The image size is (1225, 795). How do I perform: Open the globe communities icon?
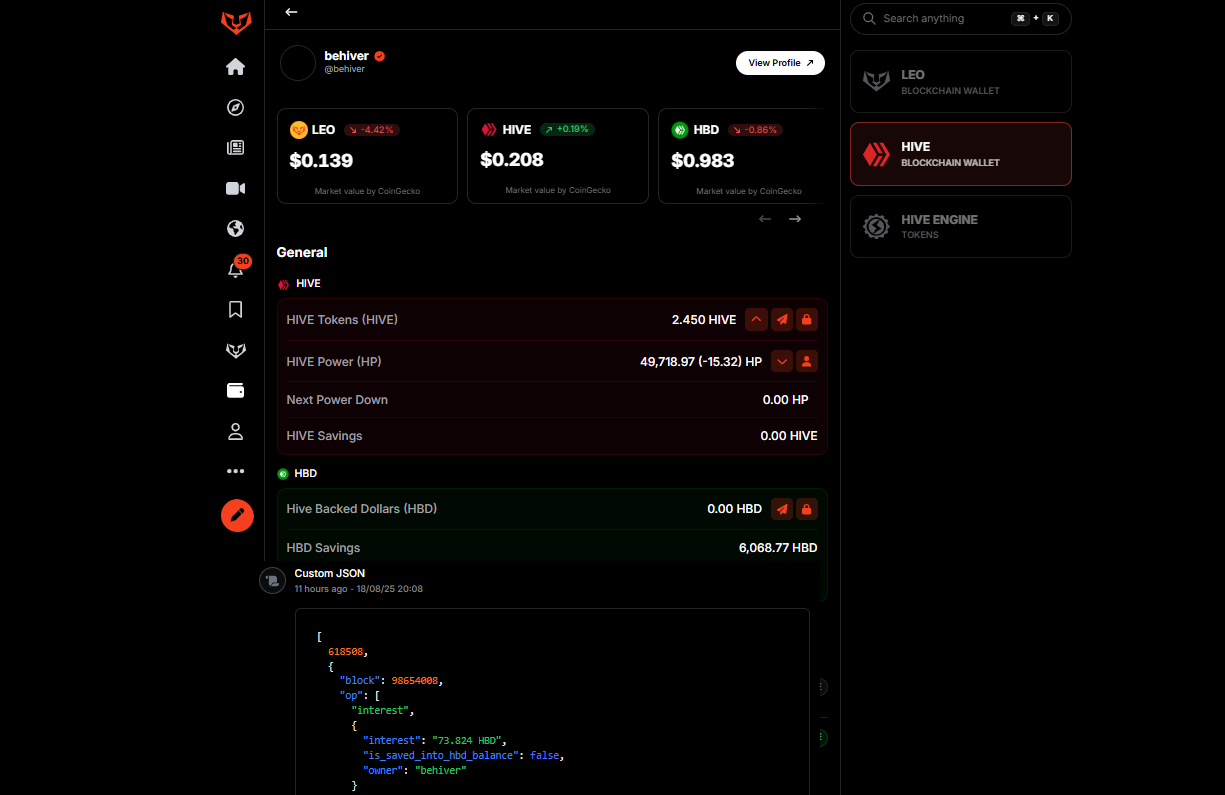[236, 229]
